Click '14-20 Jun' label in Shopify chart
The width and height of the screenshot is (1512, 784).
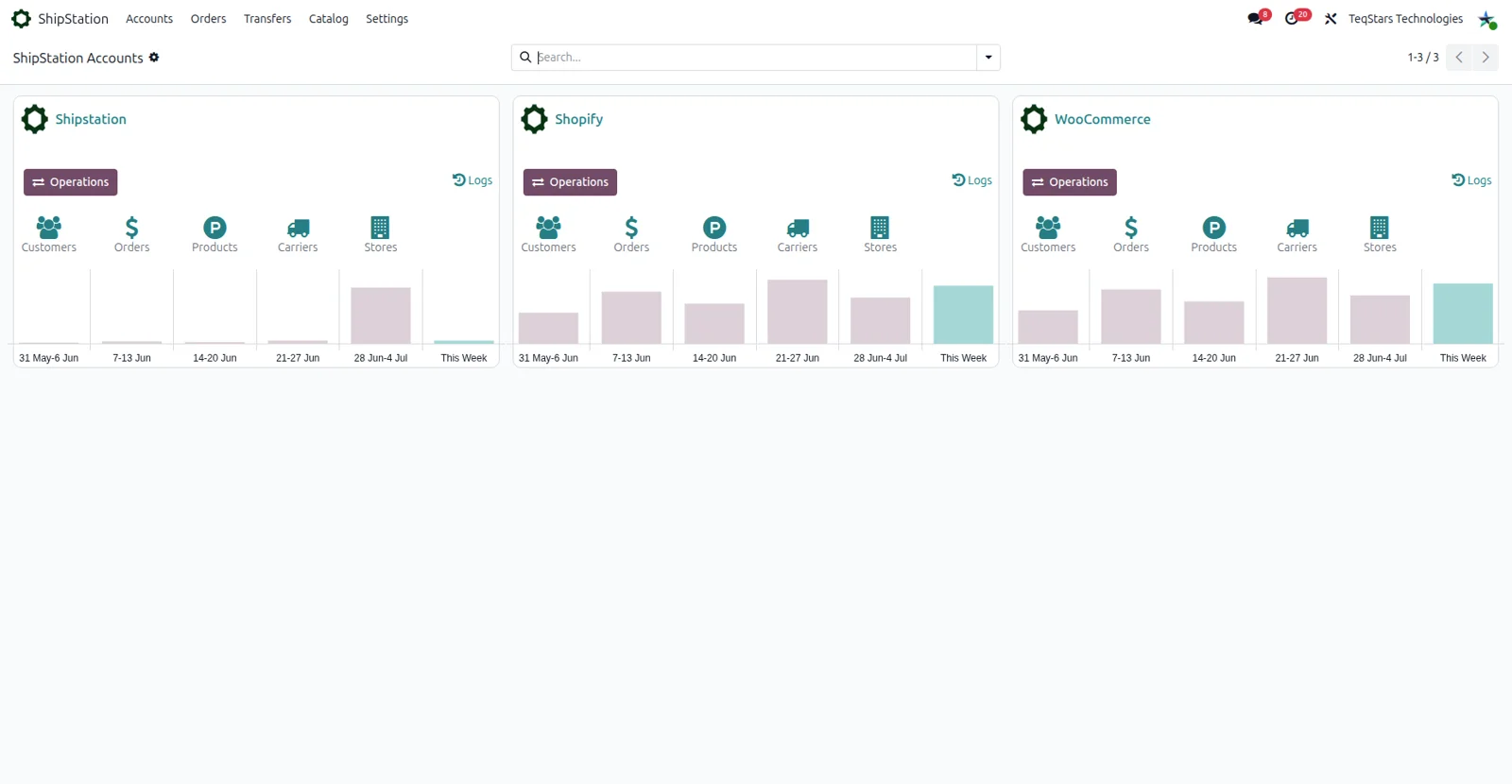(714, 358)
